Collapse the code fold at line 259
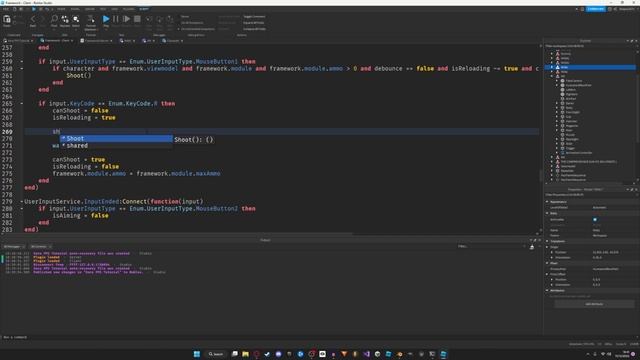Screen dimensions: 640x360 (x=22, y=62)
